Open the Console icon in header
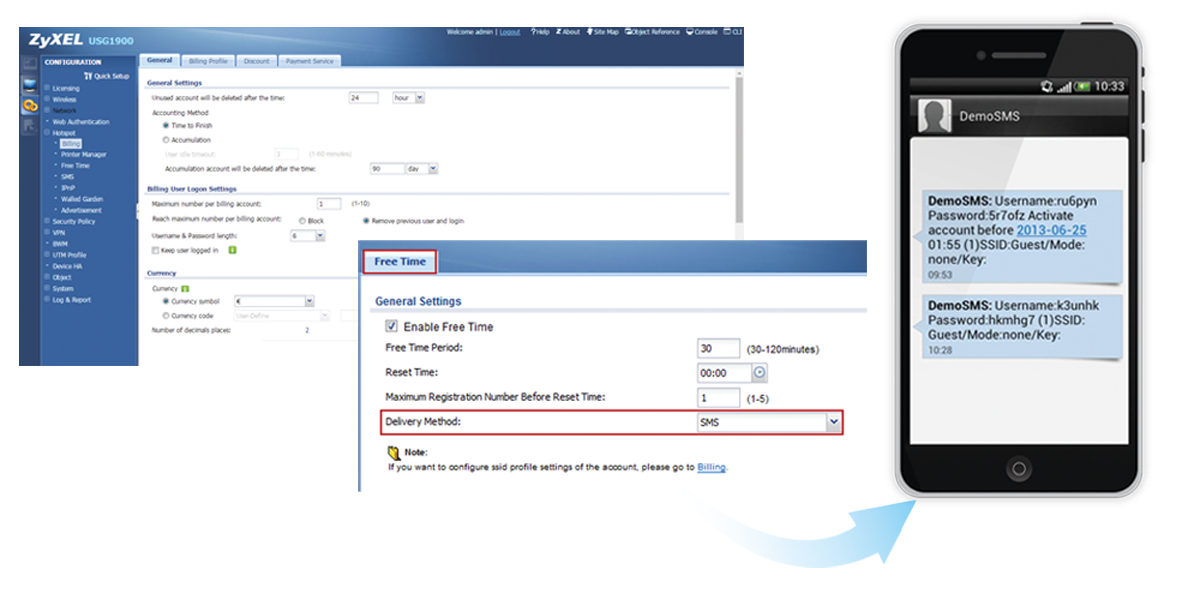The width and height of the screenshot is (1200, 600). (706, 32)
